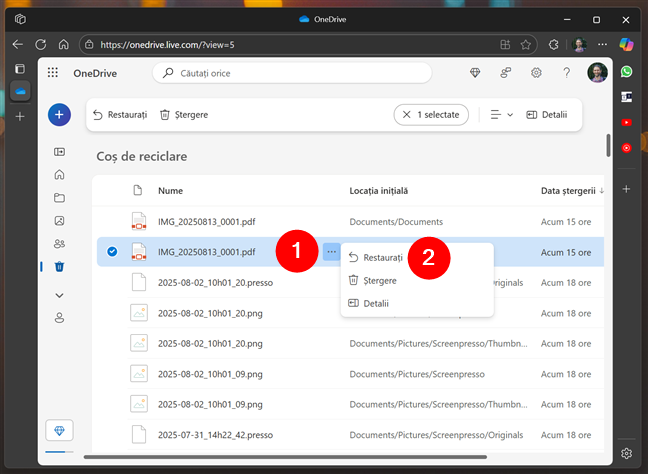The image size is (648, 474).
Task: Open My files folder icon in sidebar
Action: pos(59,197)
